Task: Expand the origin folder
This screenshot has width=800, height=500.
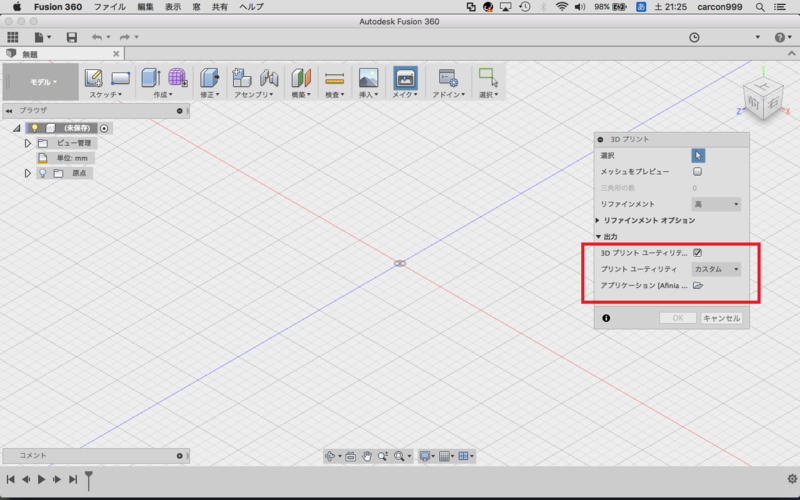Action: pos(28,173)
